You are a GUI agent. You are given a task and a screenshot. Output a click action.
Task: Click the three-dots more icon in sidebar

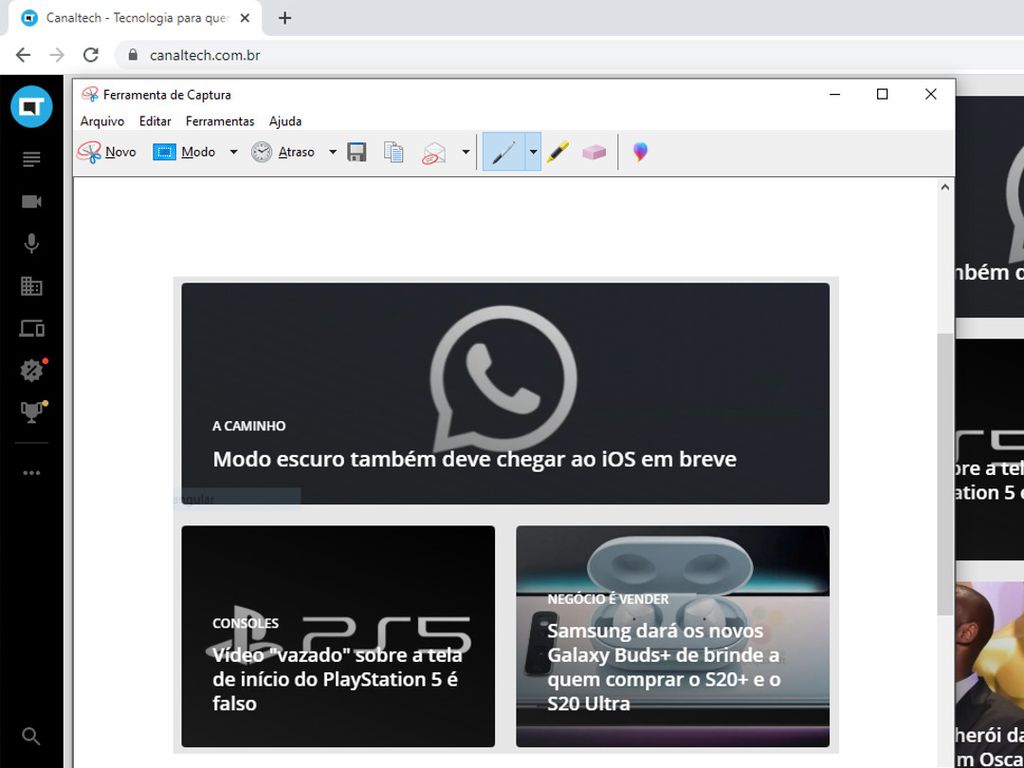click(31, 473)
